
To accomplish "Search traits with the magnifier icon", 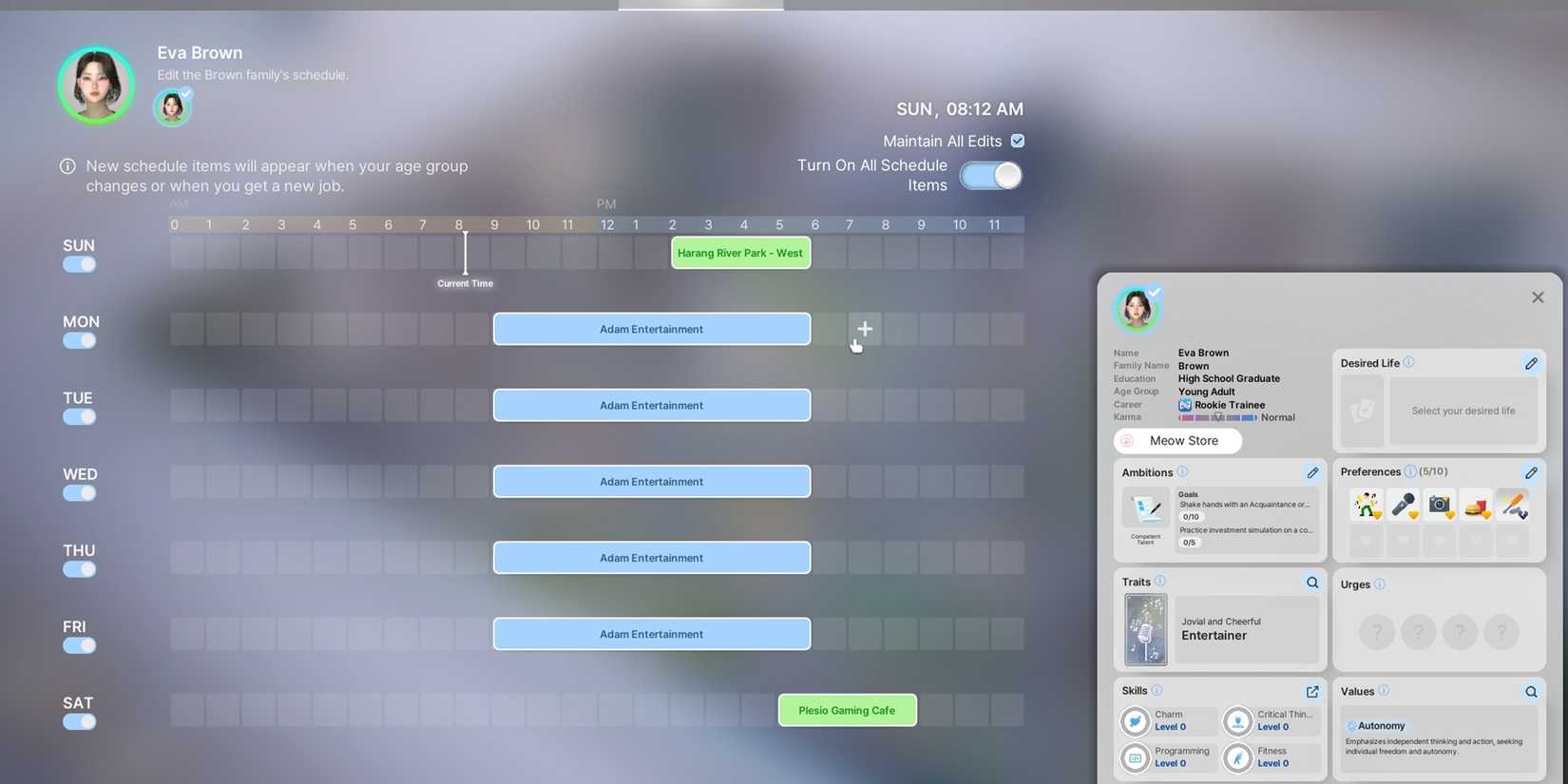I will [1311, 583].
